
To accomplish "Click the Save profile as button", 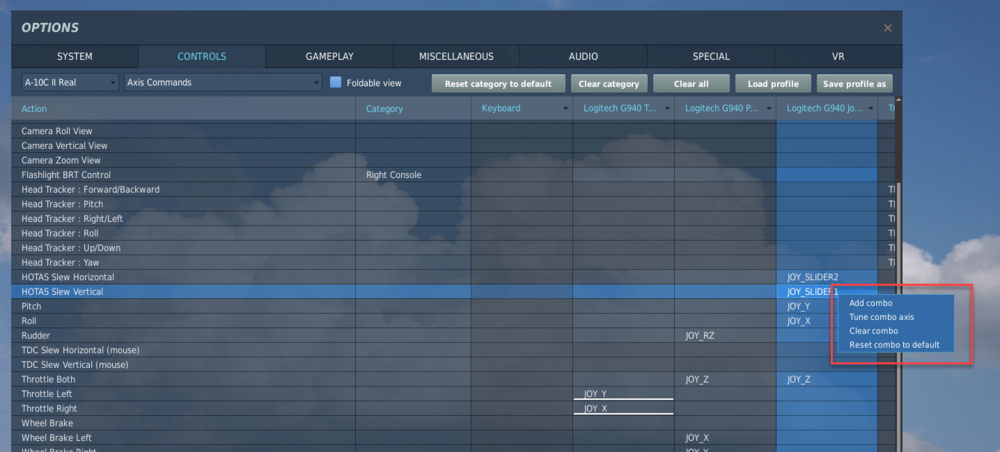I will tap(854, 84).
